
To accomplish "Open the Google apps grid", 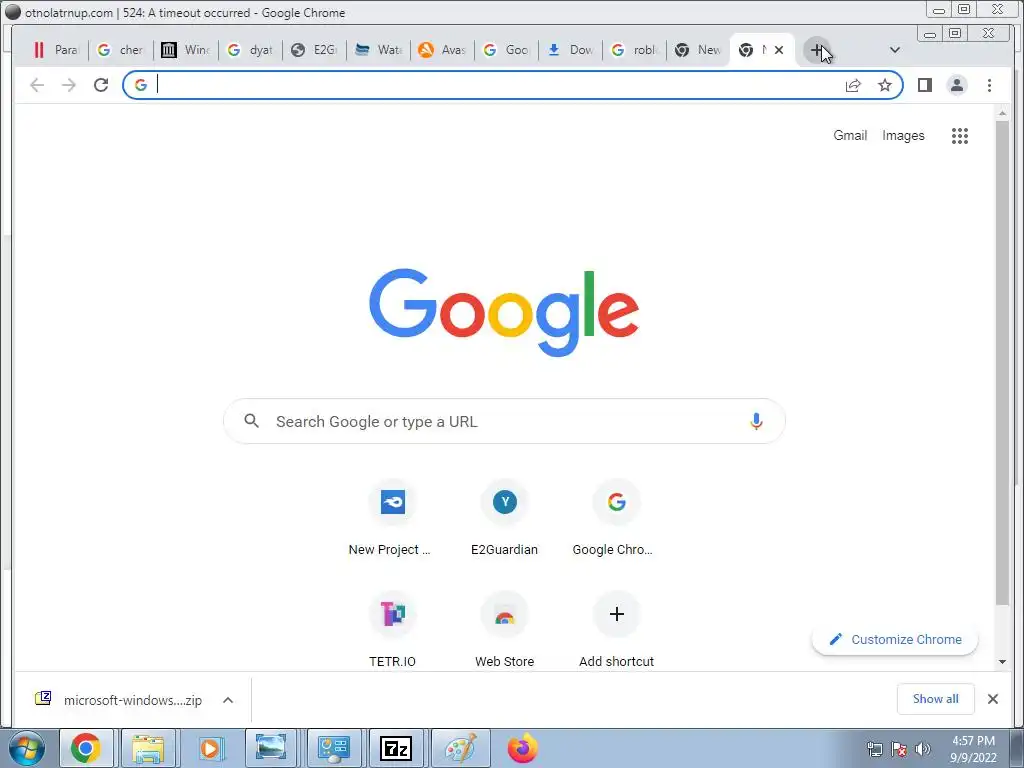I will (x=959, y=136).
